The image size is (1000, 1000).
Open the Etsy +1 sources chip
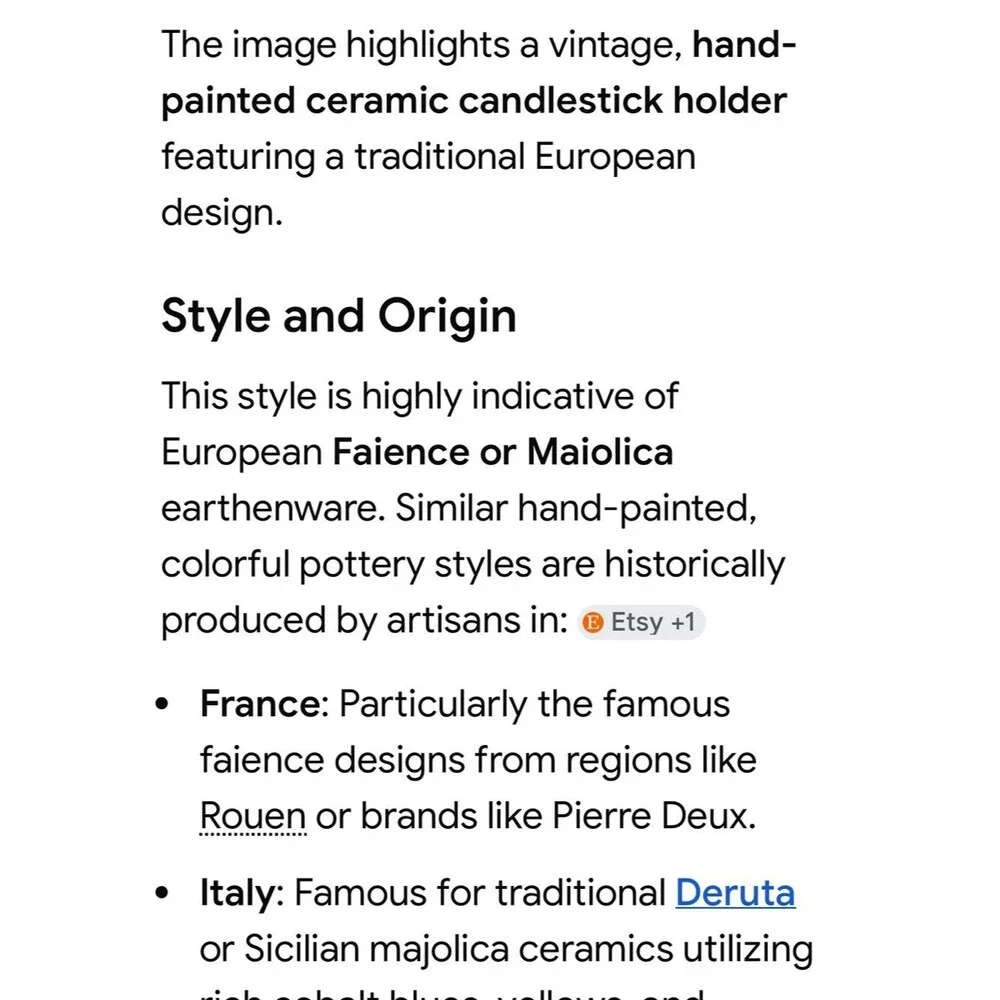click(x=641, y=622)
